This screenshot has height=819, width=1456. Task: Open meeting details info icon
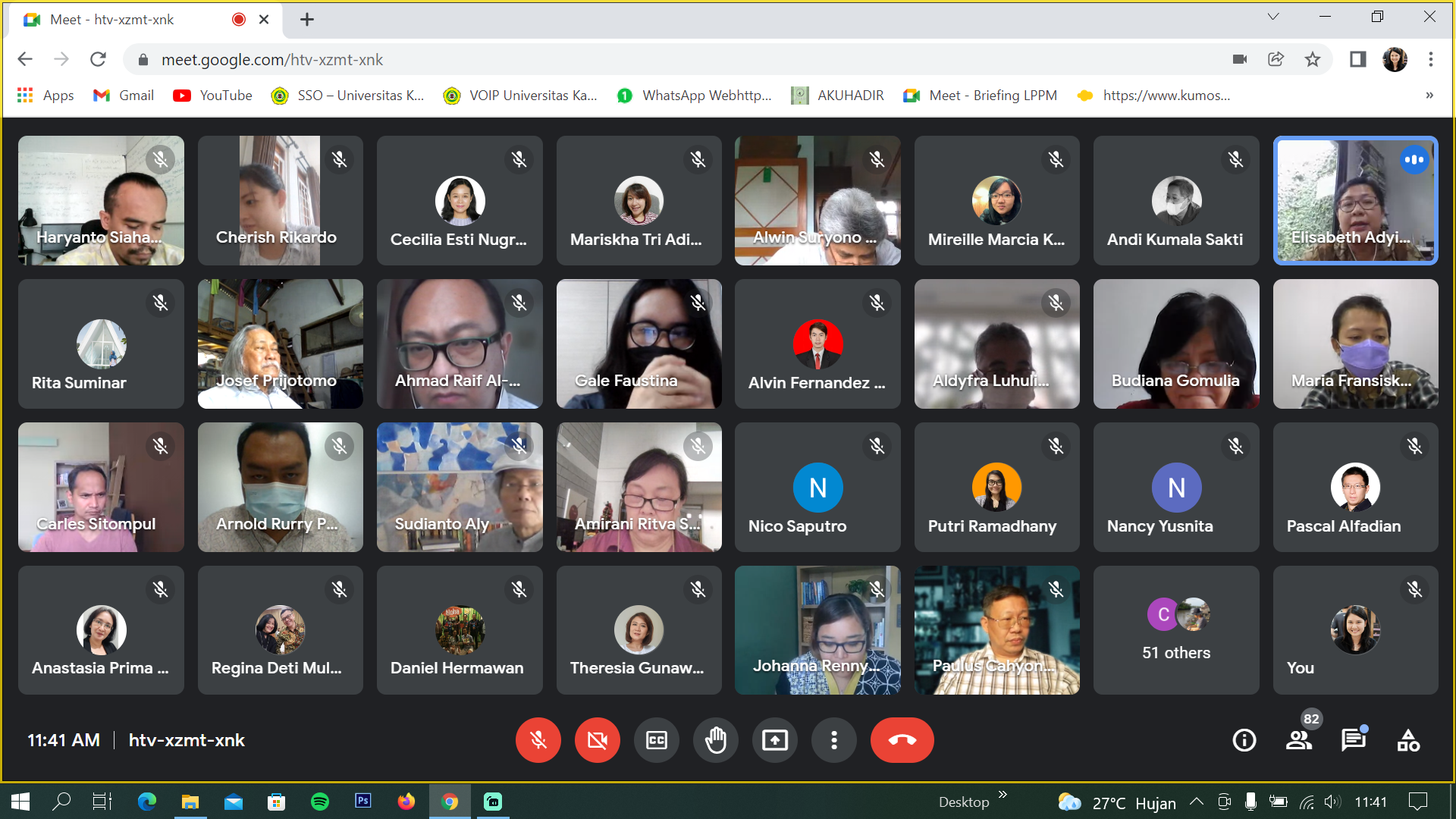[1244, 740]
